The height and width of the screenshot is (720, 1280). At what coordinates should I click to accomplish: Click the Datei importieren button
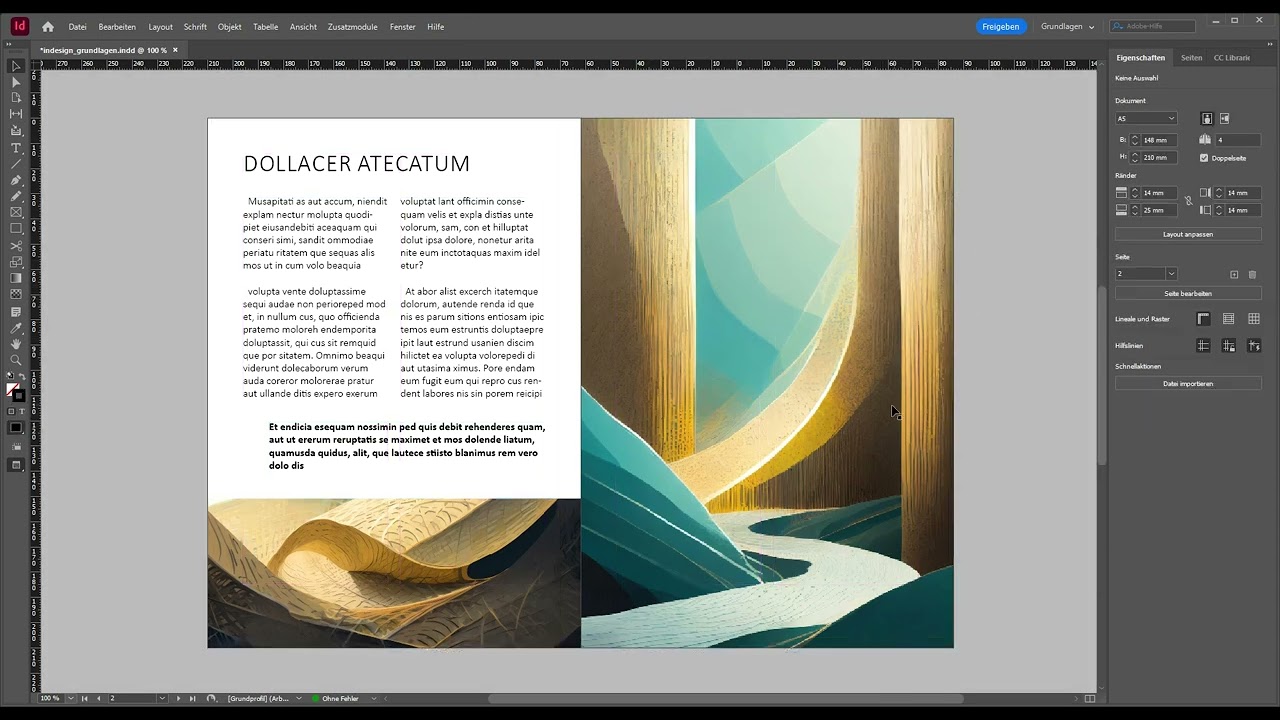click(1188, 384)
